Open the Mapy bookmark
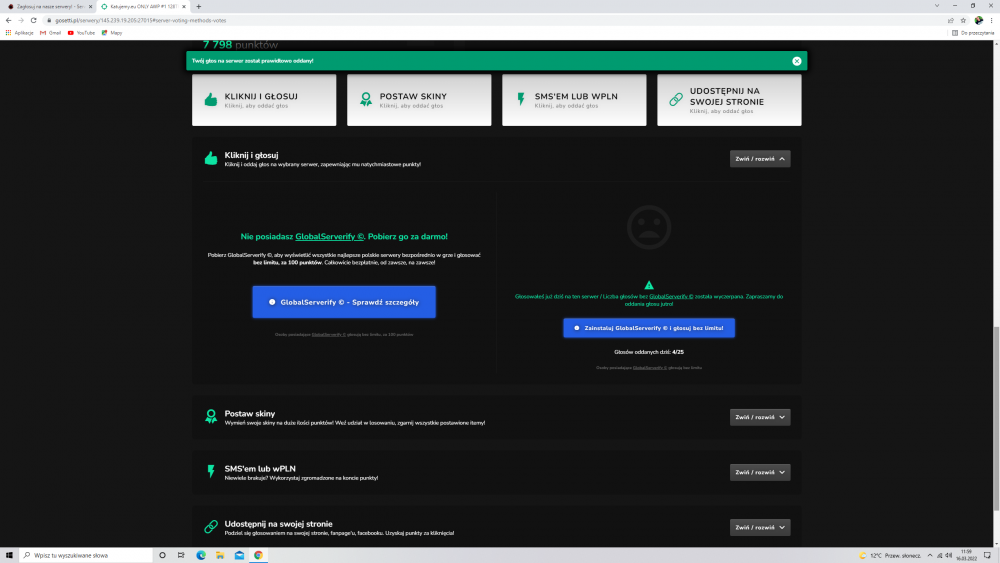The image size is (1000, 563). pyautogui.click(x=112, y=33)
